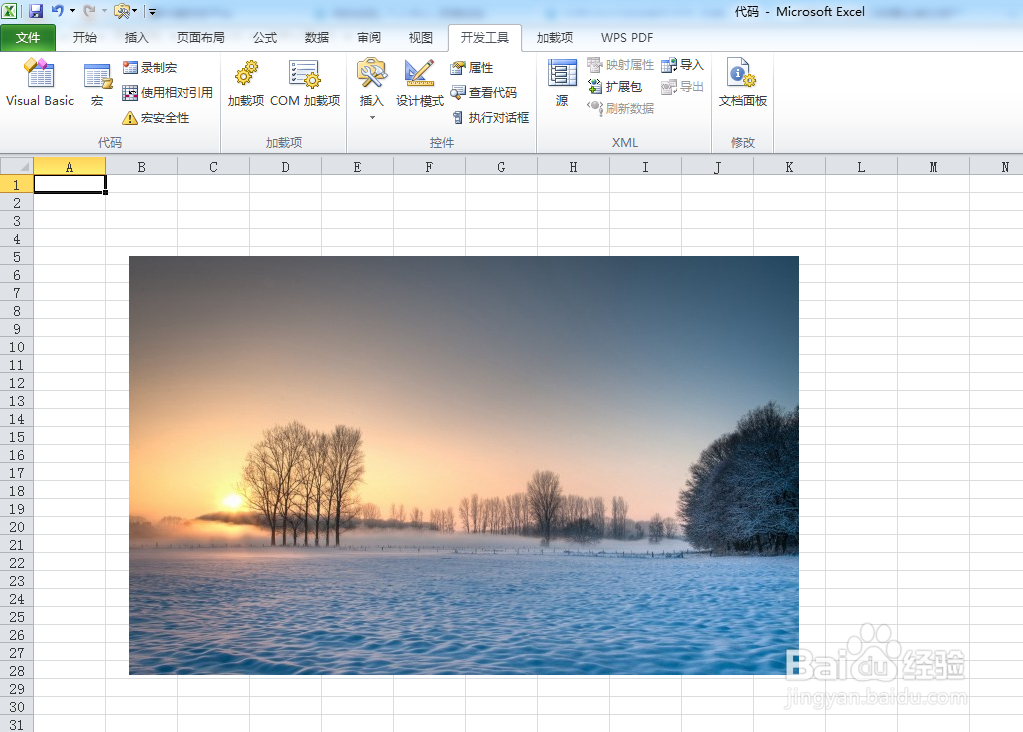Open Add-ins (加载项) gear icon
The height and width of the screenshot is (732, 1023).
(x=246, y=83)
